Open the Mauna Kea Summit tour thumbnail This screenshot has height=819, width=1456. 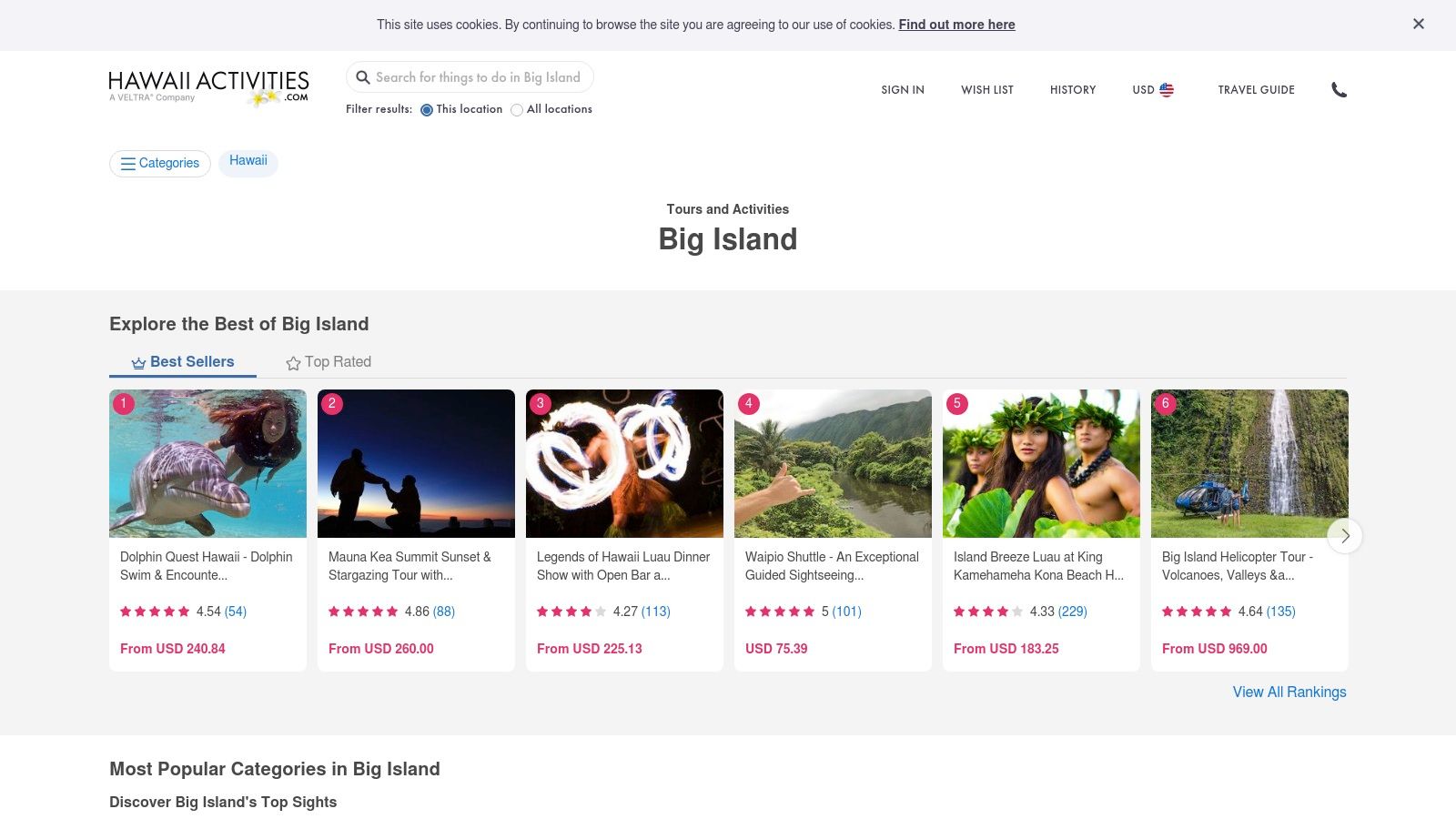click(416, 464)
